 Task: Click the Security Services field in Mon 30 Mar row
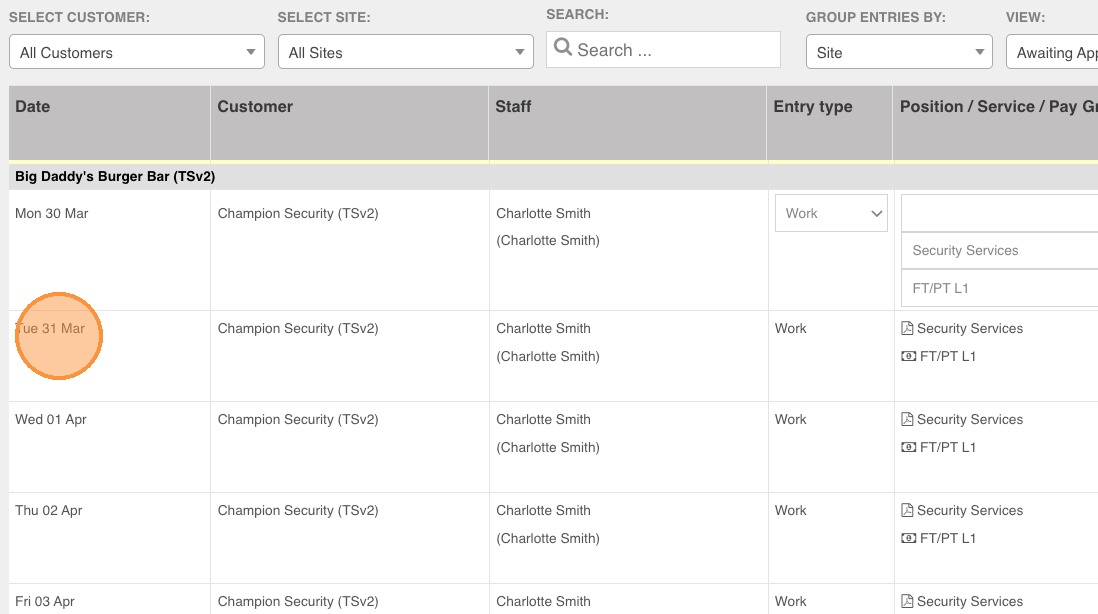pos(1000,250)
